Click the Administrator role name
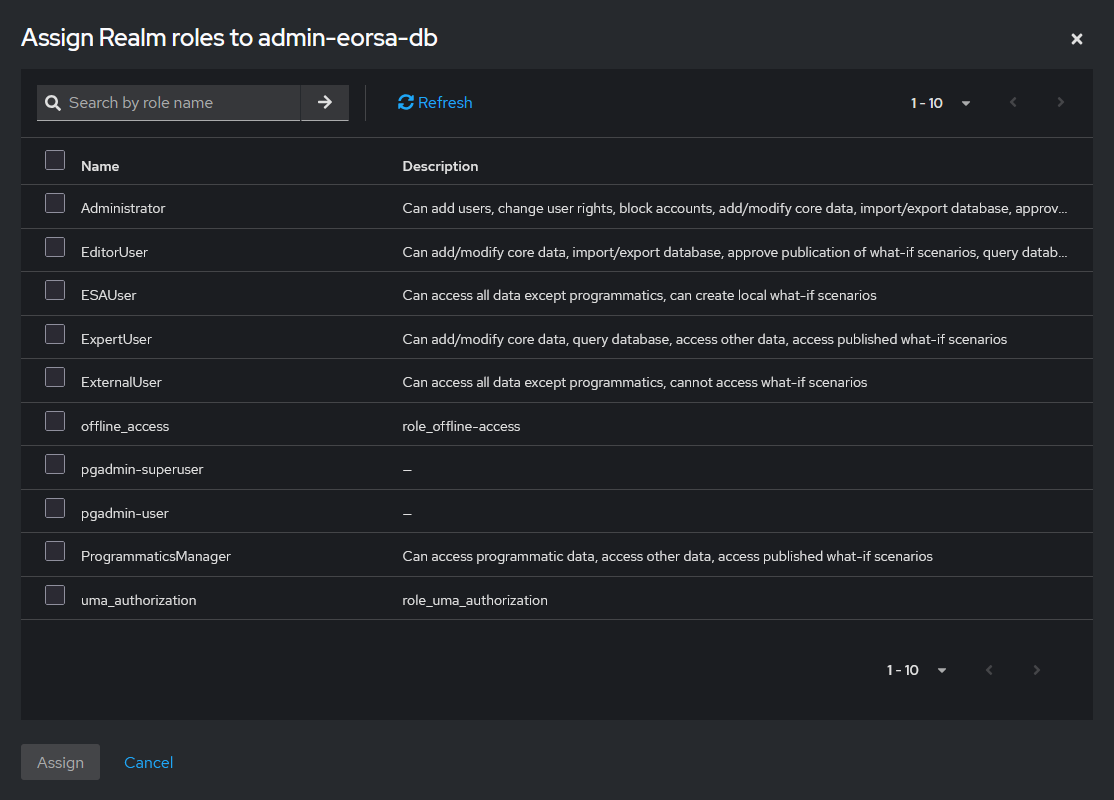The height and width of the screenshot is (800, 1114). click(x=123, y=208)
